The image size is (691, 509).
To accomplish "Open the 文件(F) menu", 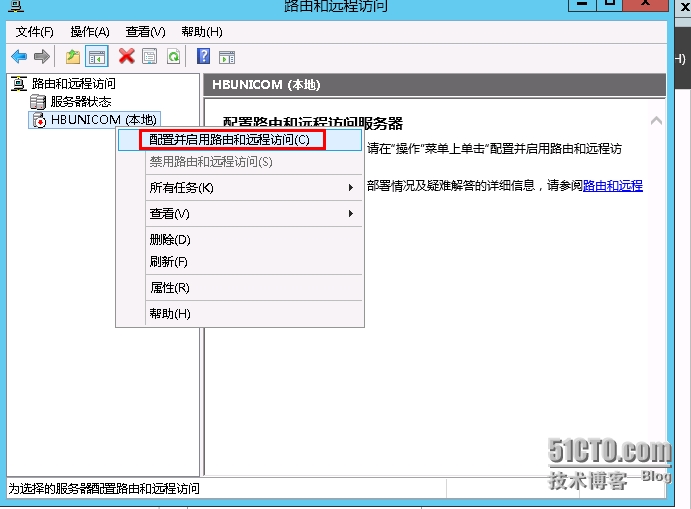I will 34,32.
